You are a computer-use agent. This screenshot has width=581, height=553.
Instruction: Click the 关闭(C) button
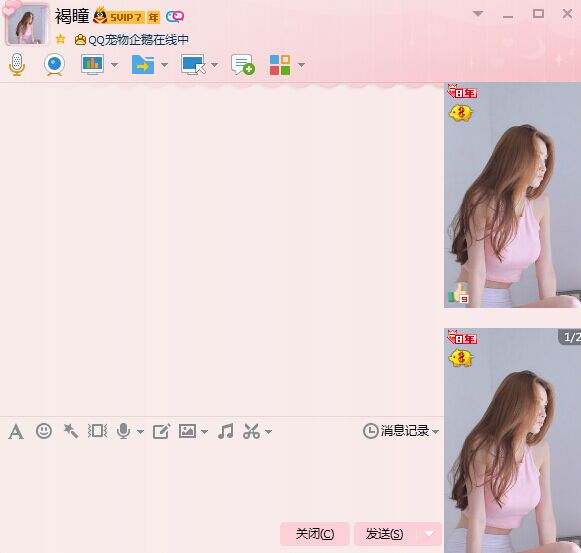click(x=315, y=534)
